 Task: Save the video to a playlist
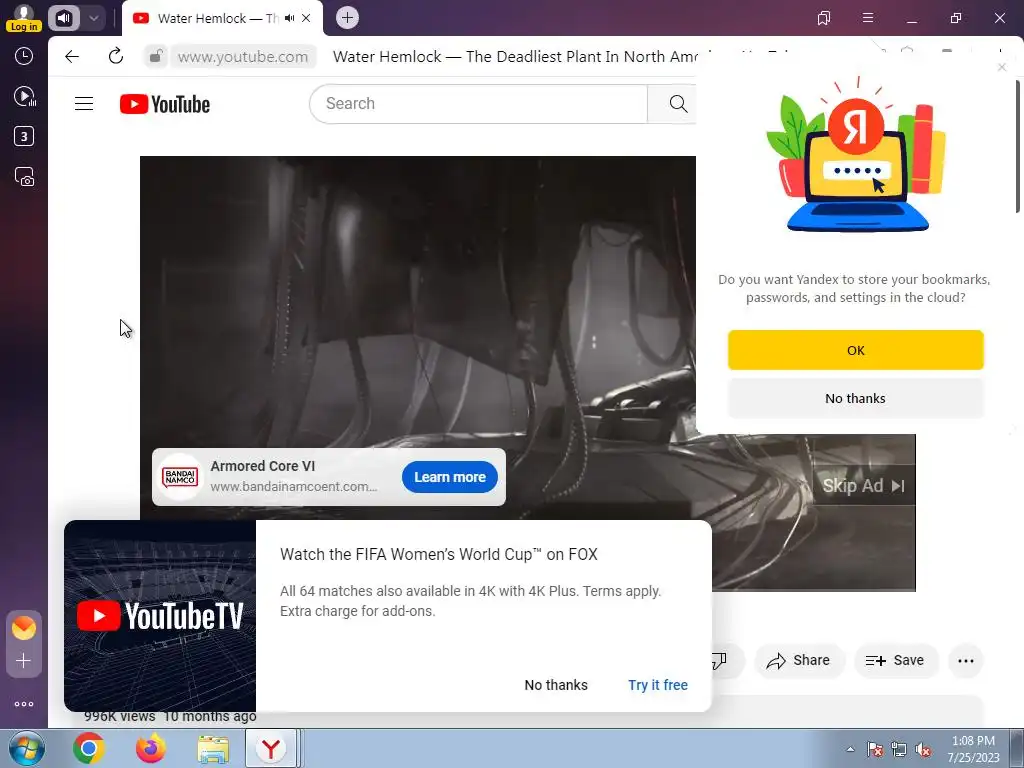pos(895,660)
